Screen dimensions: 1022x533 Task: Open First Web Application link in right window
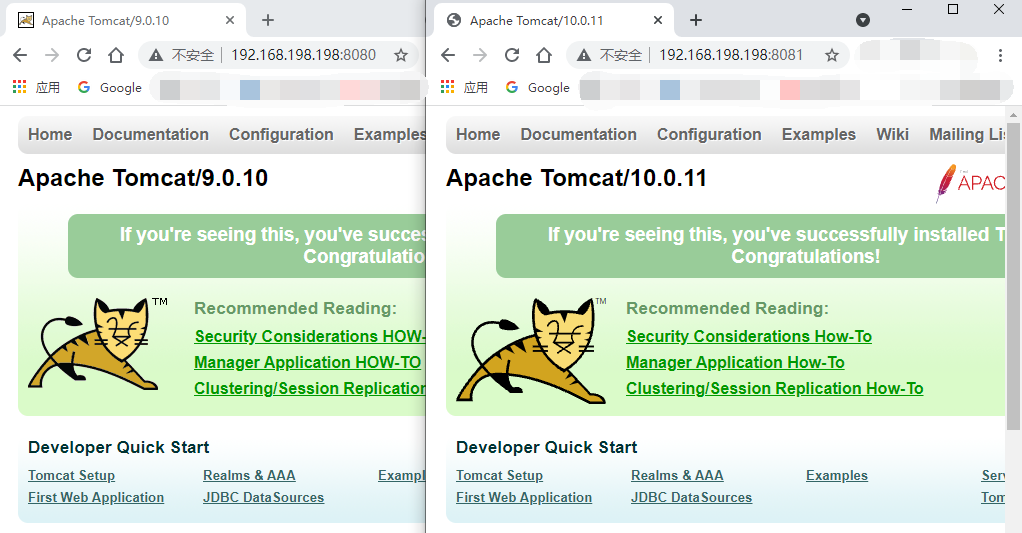pos(524,497)
